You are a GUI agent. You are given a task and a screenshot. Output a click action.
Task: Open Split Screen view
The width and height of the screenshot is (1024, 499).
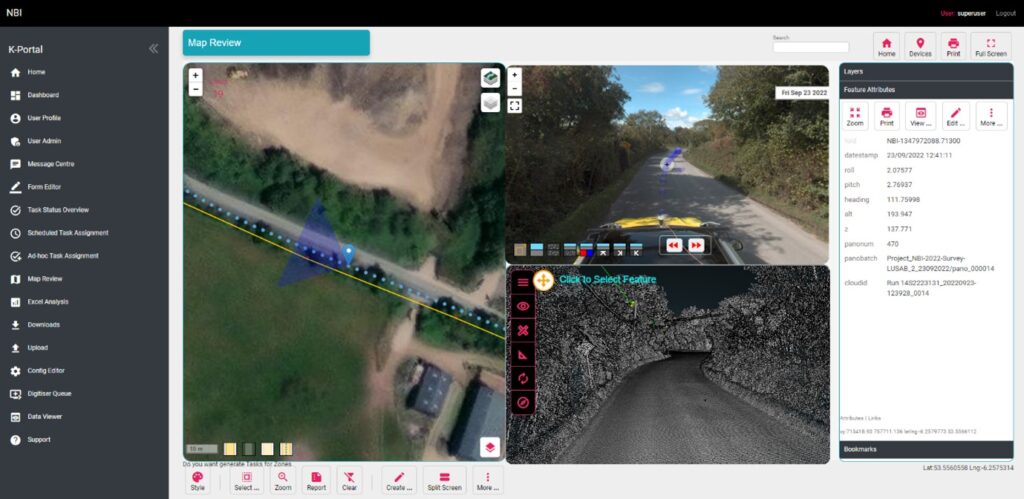point(444,481)
